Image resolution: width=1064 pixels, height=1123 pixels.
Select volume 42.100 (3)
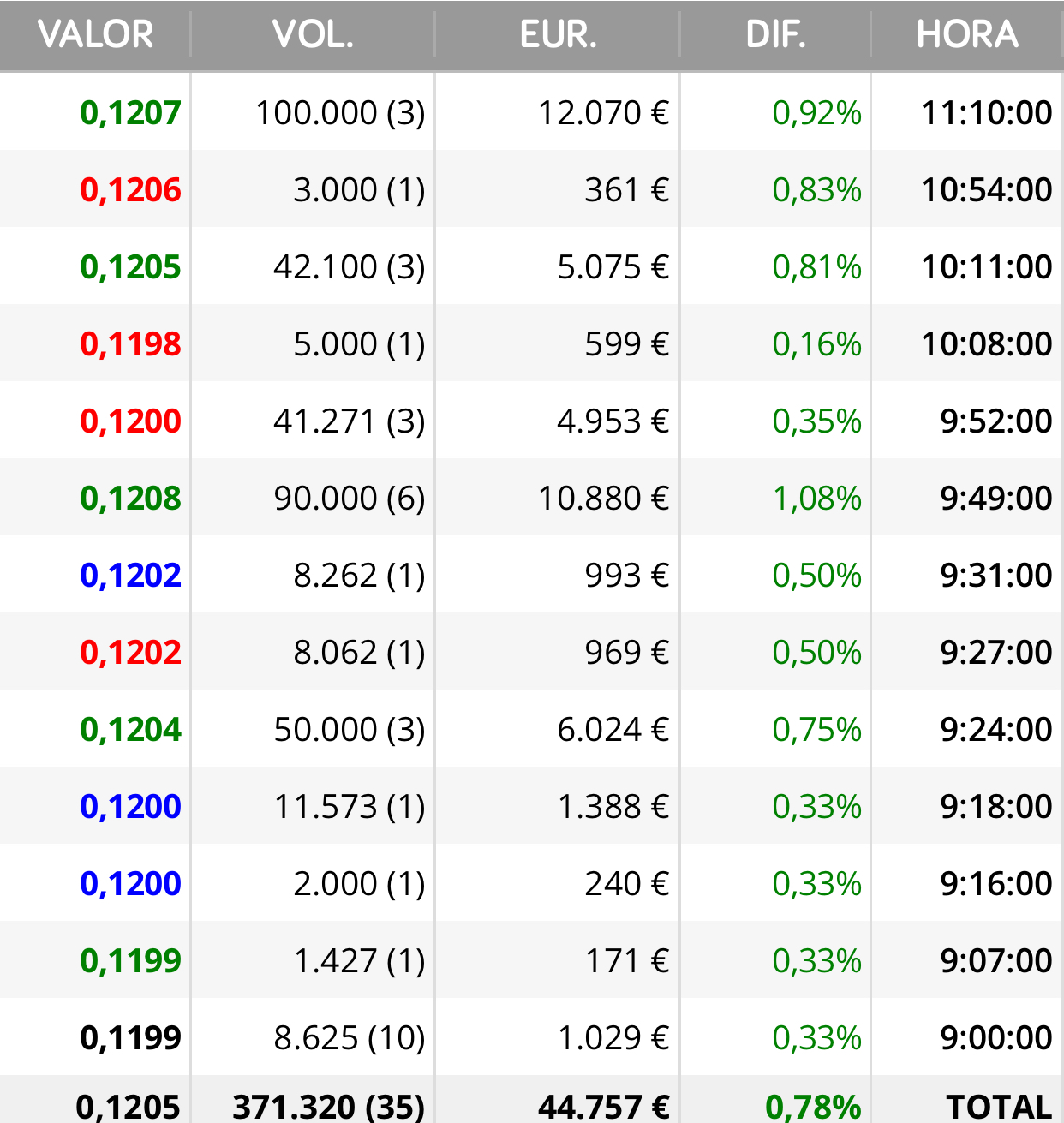tap(350, 267)
